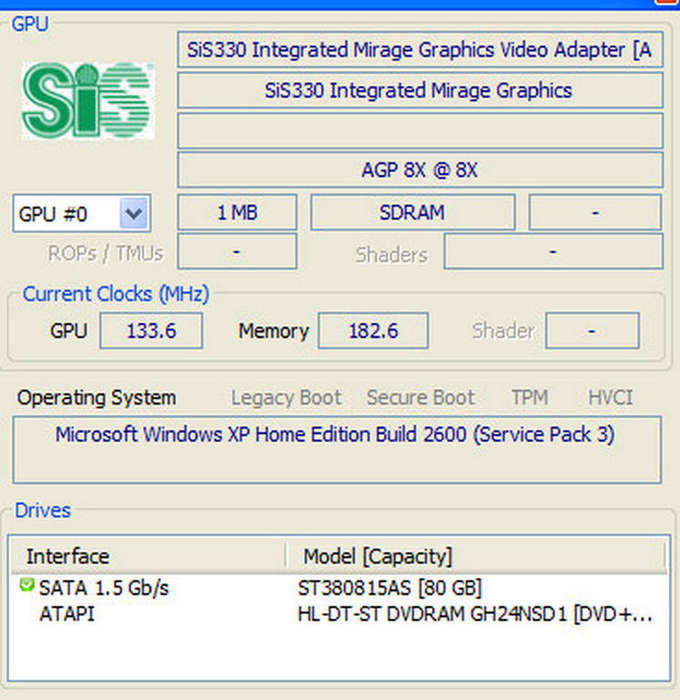Click the AGP 8X @ 8X bus field
Screen dimensions: 680x700
420,170
